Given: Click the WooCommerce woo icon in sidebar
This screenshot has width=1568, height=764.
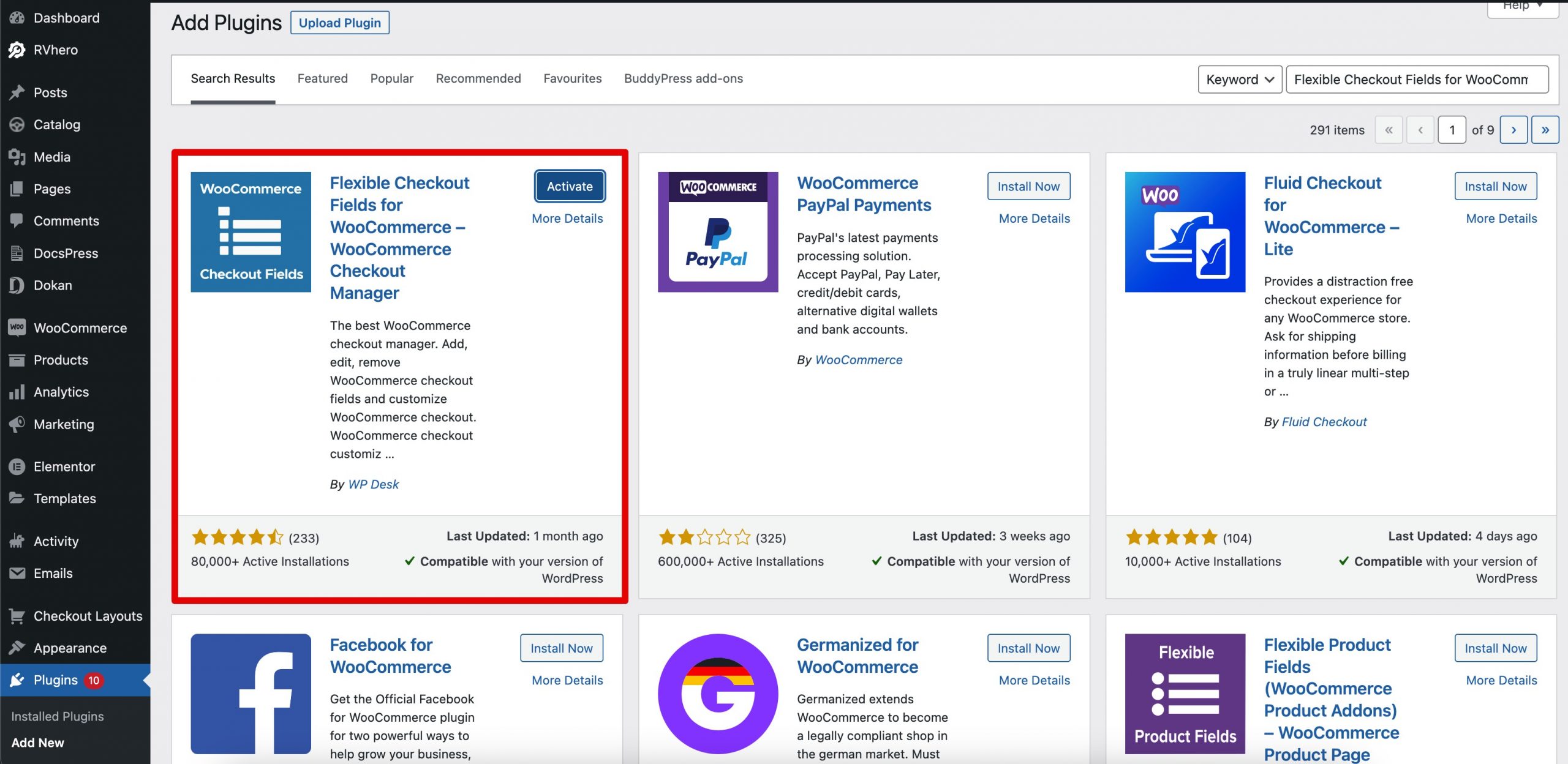Looking at the screenshot, I should coord(17,328).
